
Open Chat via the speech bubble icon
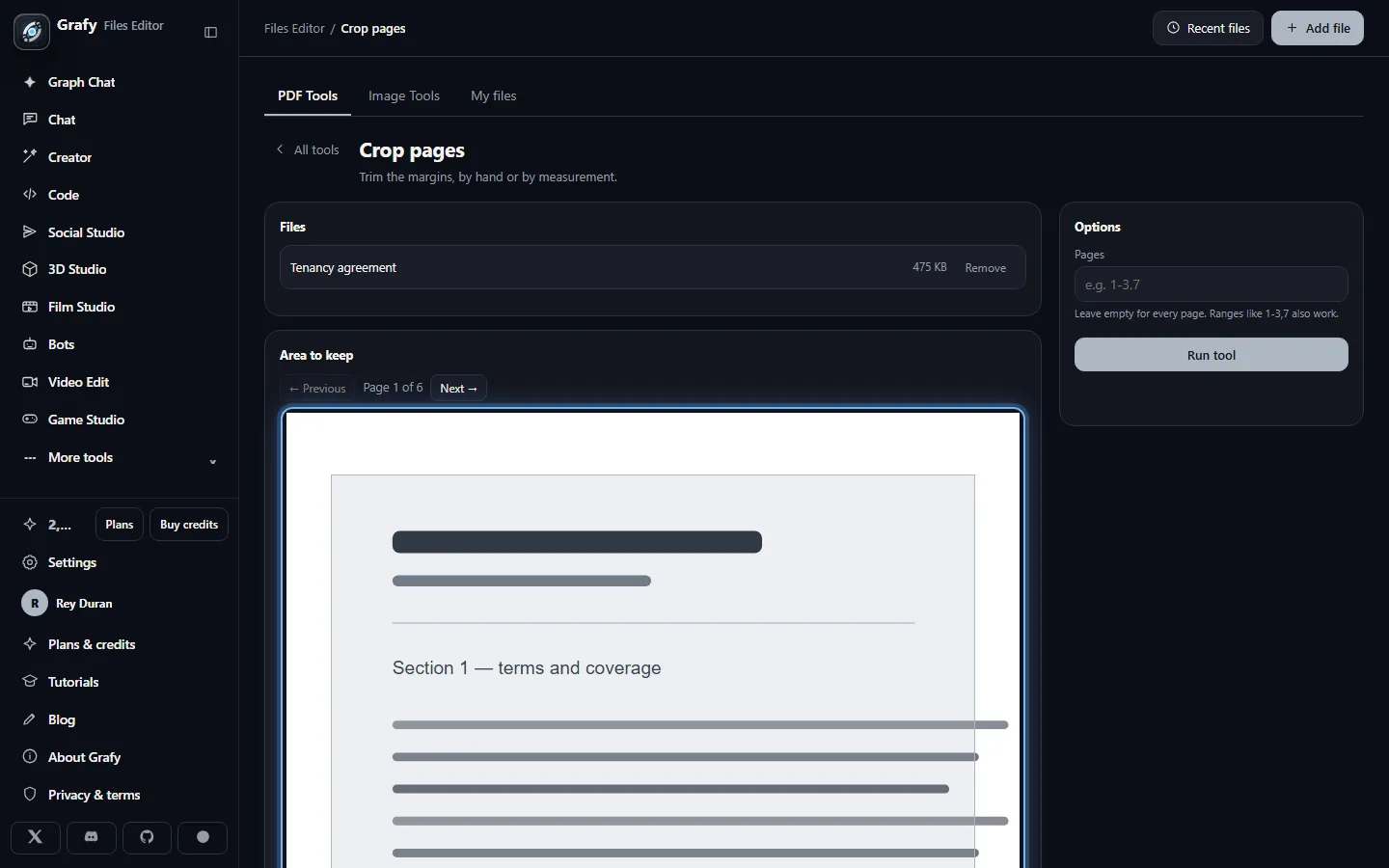(x=30, y=120)
